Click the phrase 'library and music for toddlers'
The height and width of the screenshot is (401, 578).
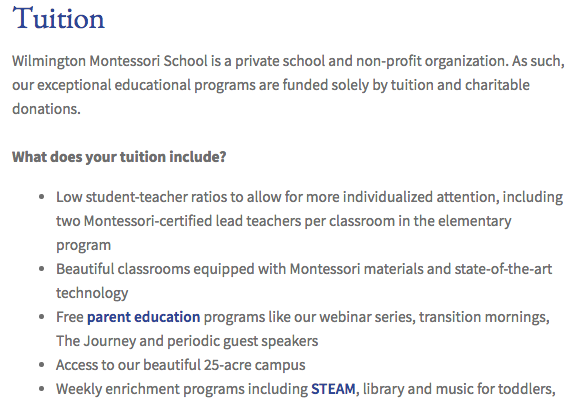(x=459, y=389)
